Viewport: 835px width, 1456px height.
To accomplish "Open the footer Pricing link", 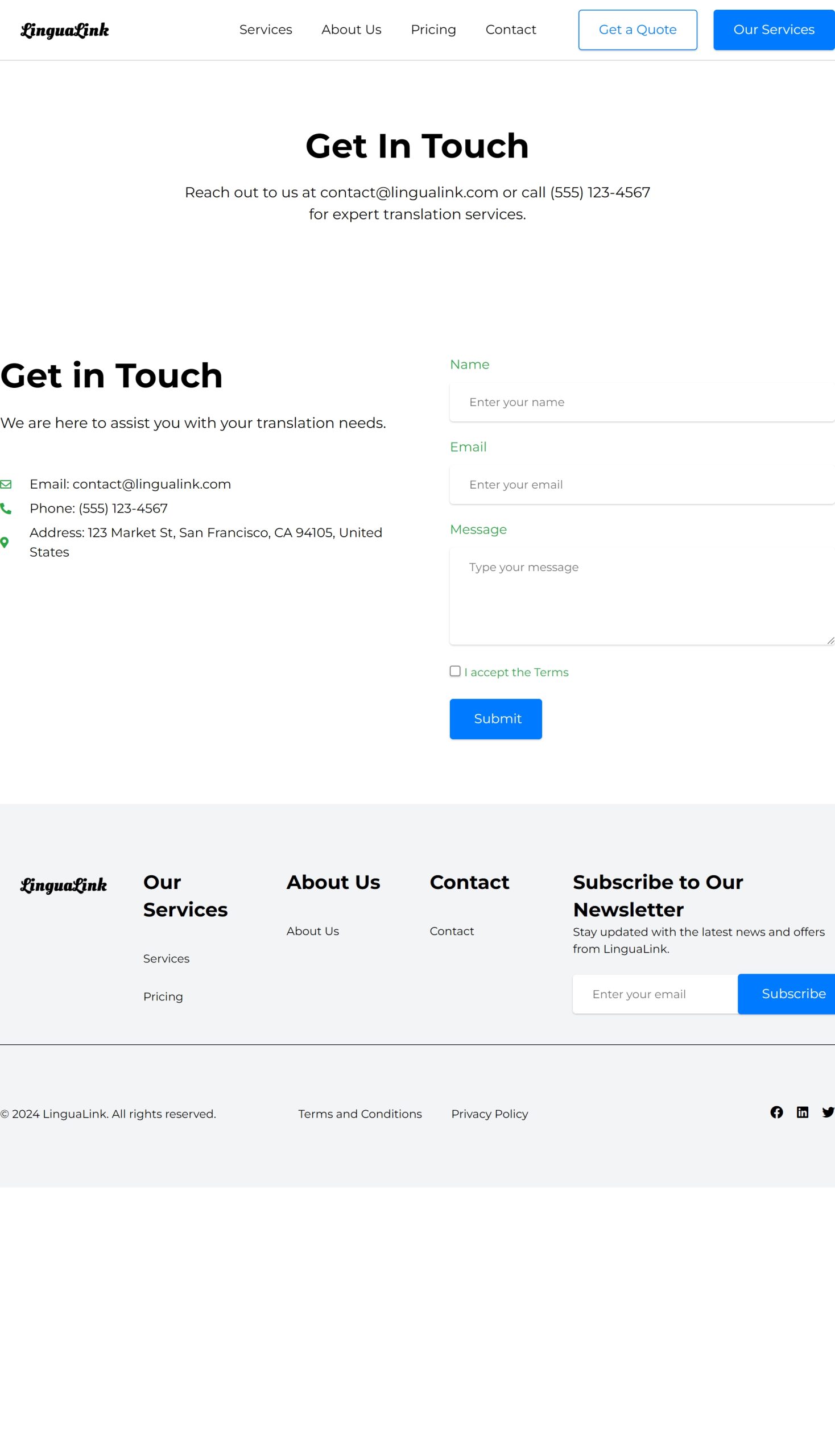I will click(x=163, y=996).
